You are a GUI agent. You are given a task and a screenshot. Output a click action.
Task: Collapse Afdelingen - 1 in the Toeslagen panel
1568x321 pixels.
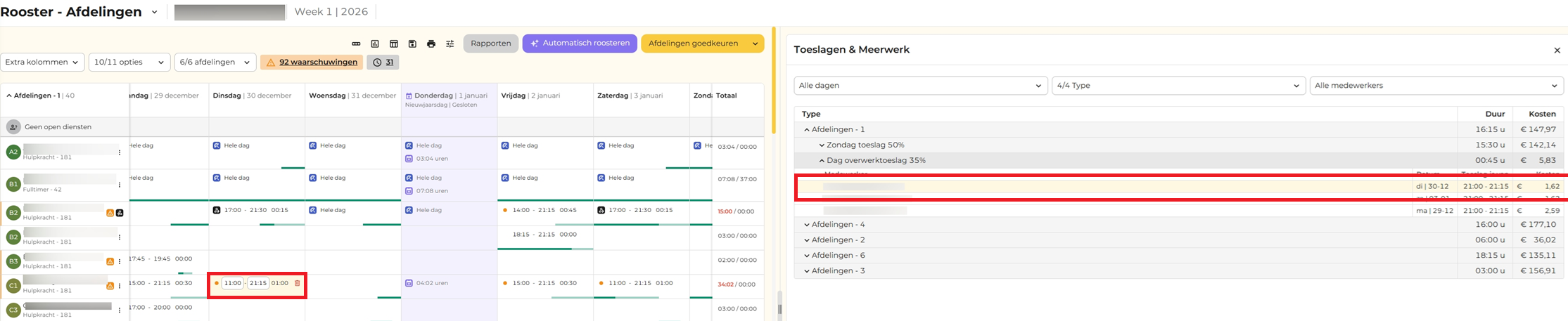807,130
